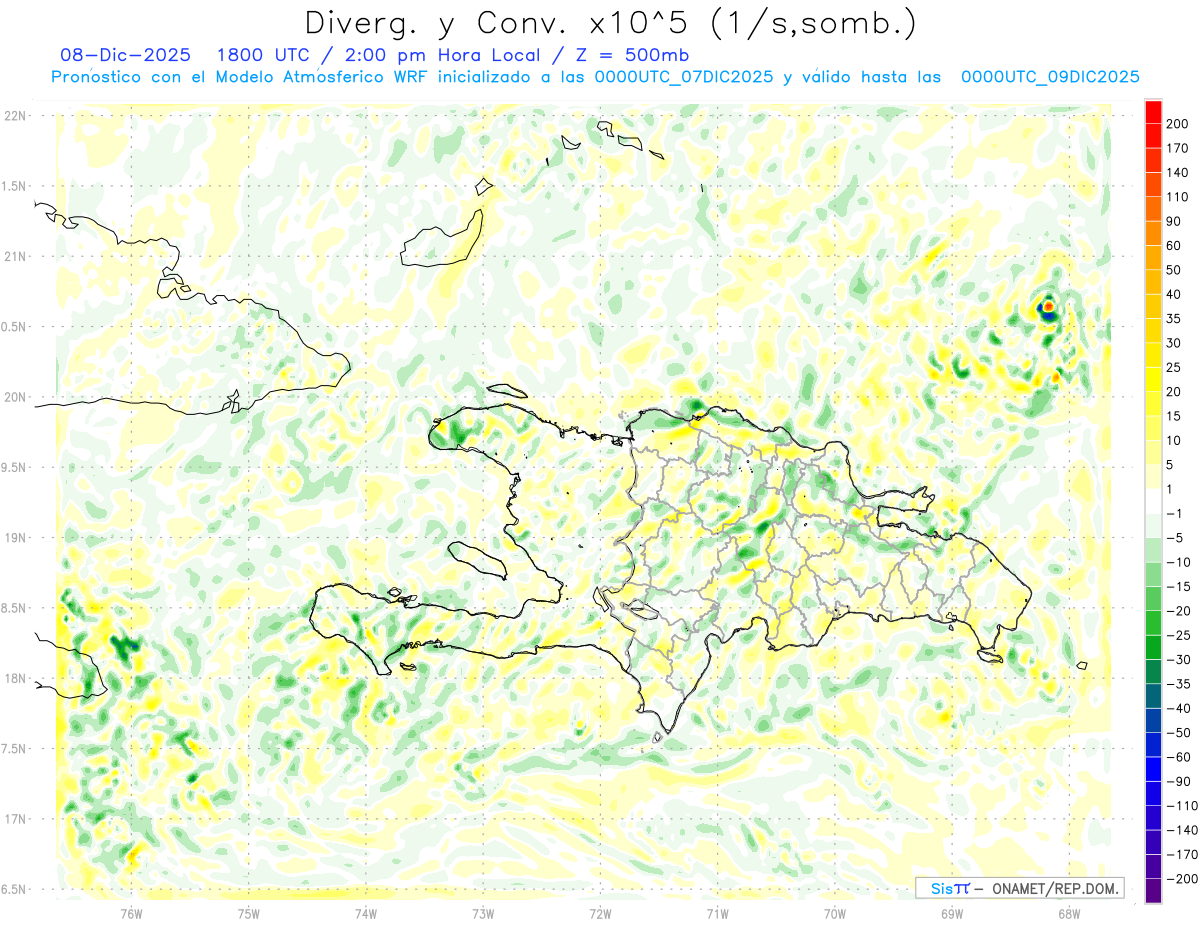Viewport: 1200px width, 927px height.
Task: Click the positive "200" colorbar value
Action: pyautogui.click(x=1179, y=123)
